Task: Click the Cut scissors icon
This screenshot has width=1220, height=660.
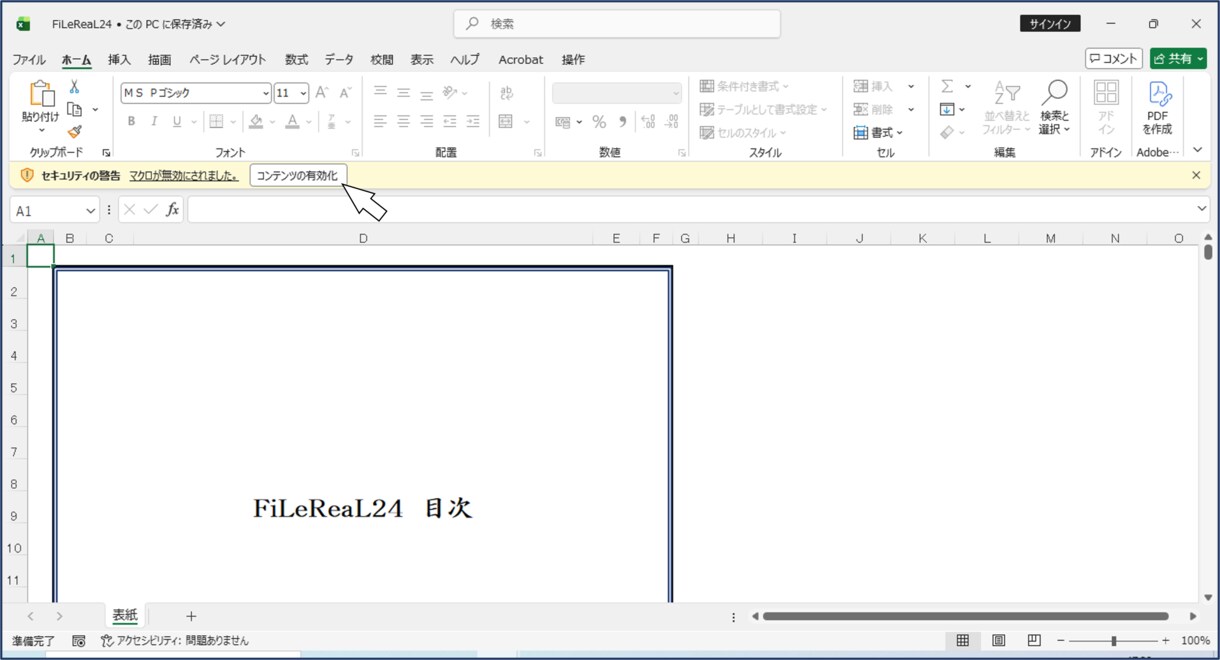Action: 74,87
